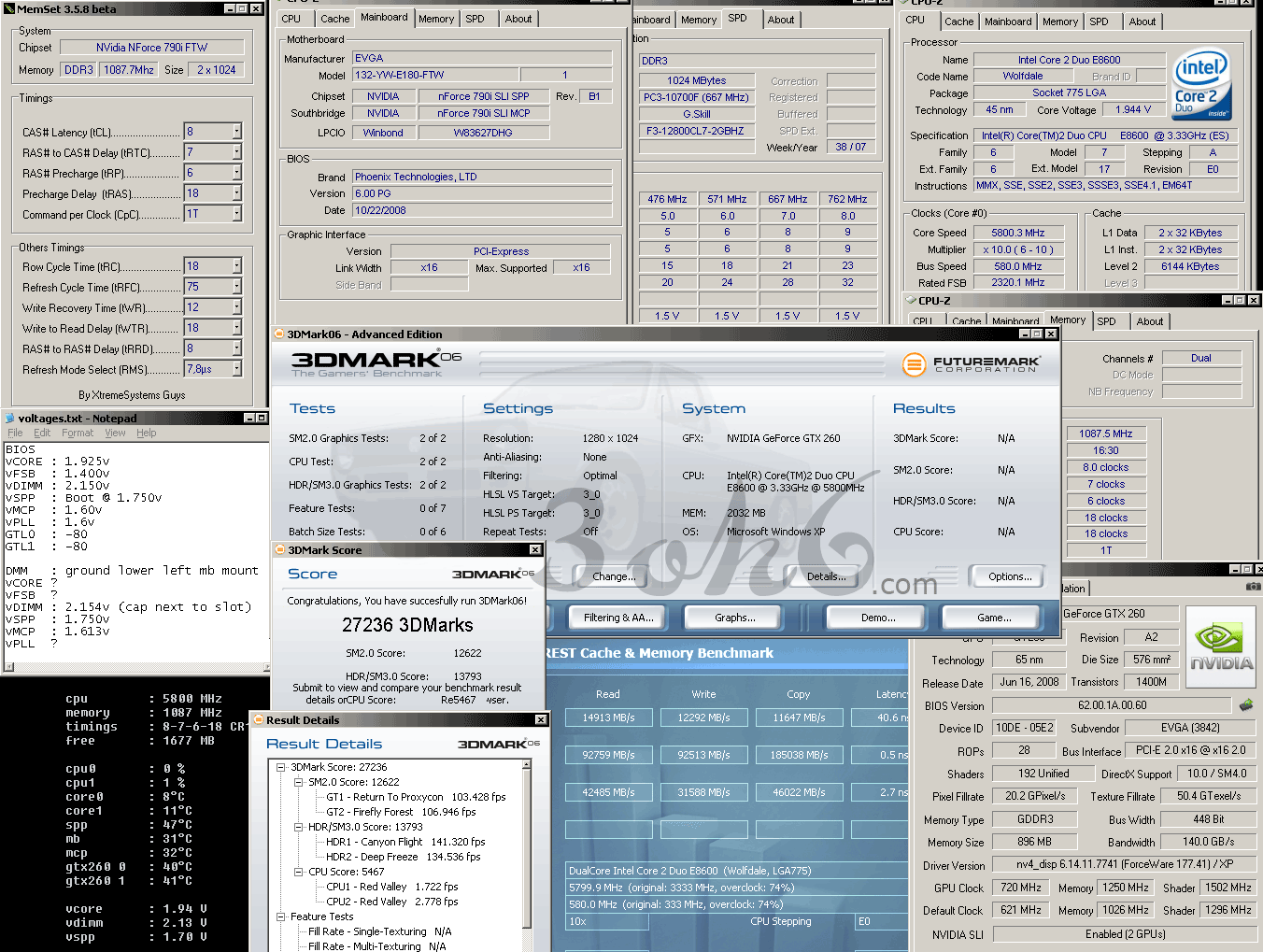Click the GPU-Z Driver Version field
This screenshot has height=952, width=1263.
[1125, 865]
